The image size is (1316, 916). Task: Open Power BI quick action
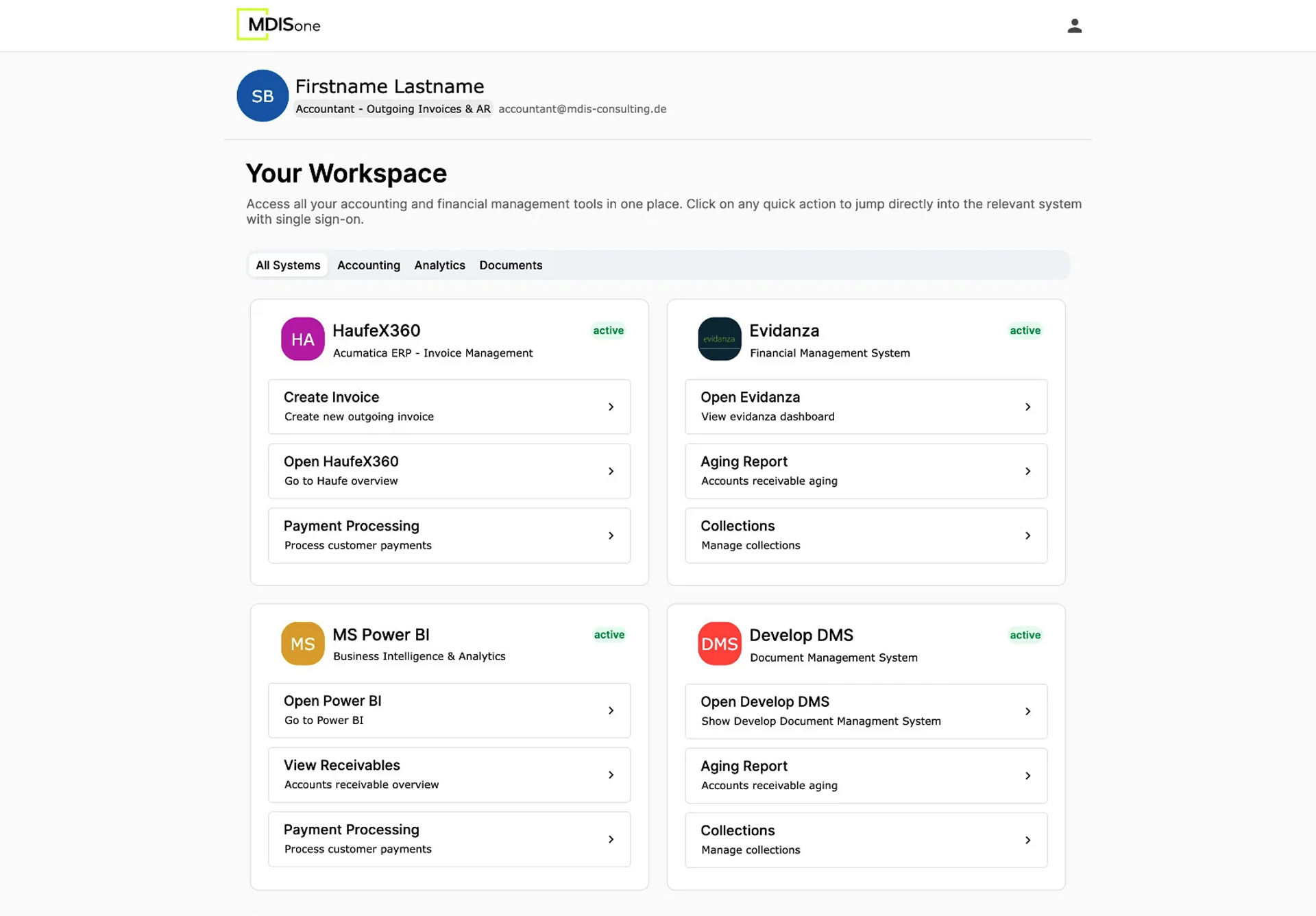pyautogui.click(x=449, y=710)
